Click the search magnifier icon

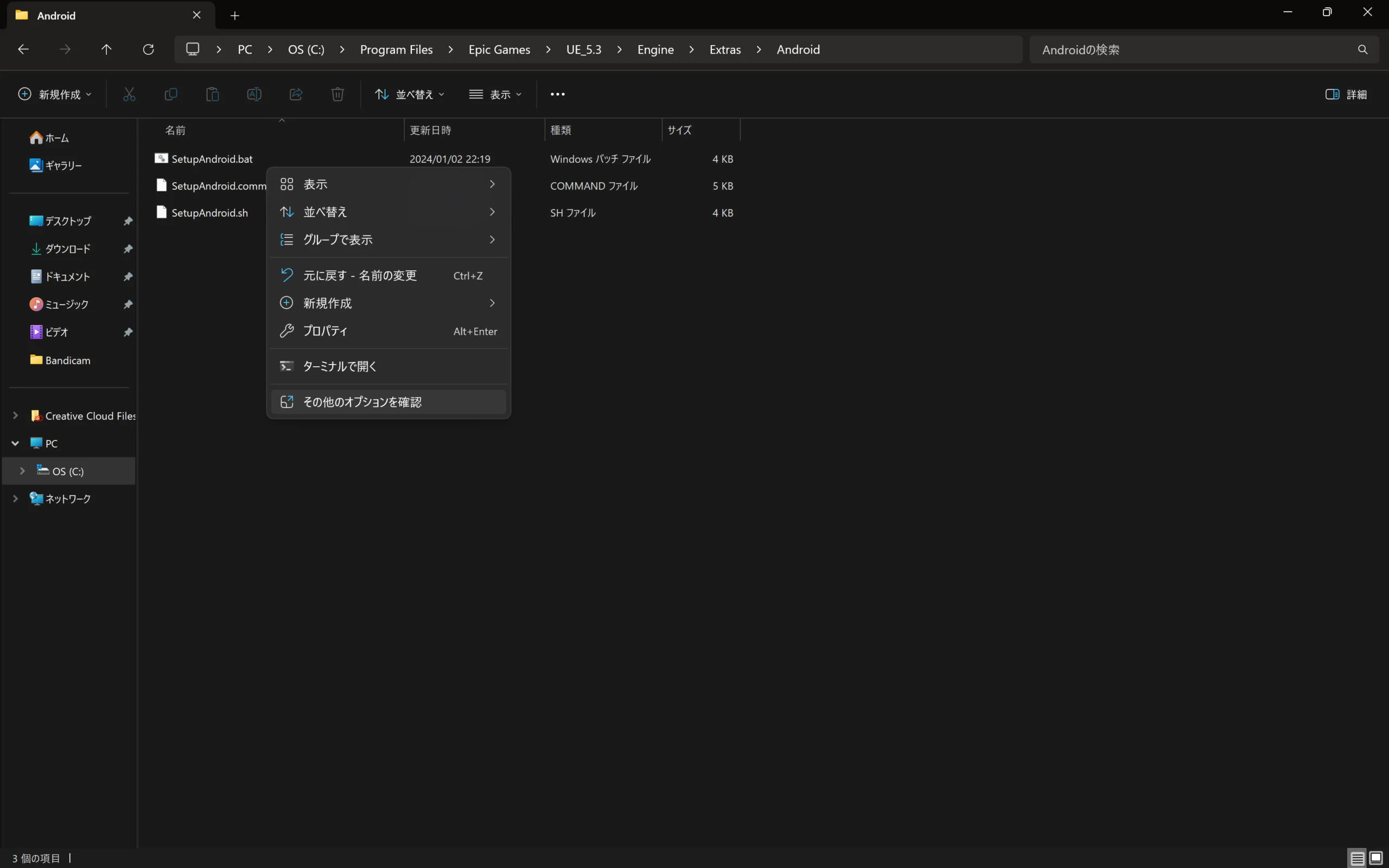pyautogui.click(x=1362, y=49)
